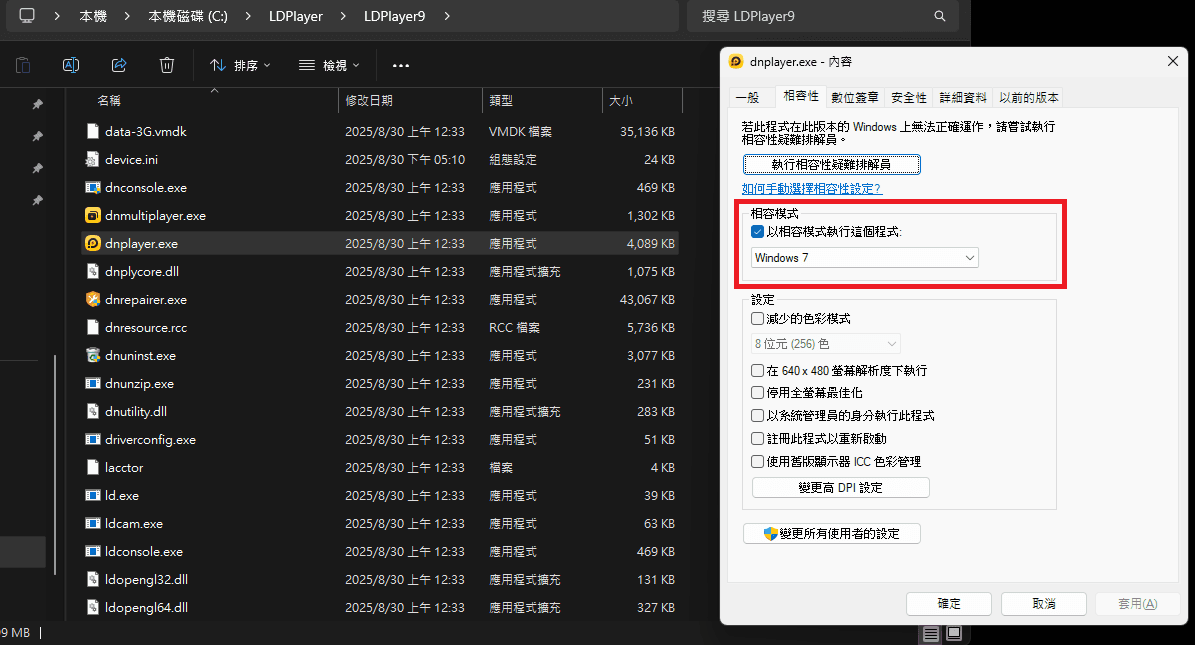Select the dnmultiplayer.exe file icon

pyautogui.click(x=92, y=215)
